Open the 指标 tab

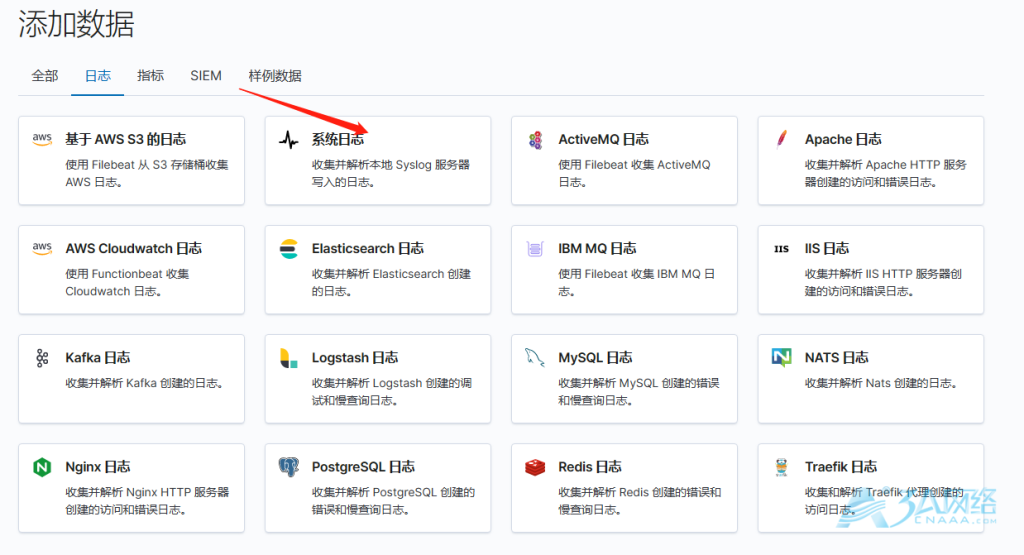[151, 76]
